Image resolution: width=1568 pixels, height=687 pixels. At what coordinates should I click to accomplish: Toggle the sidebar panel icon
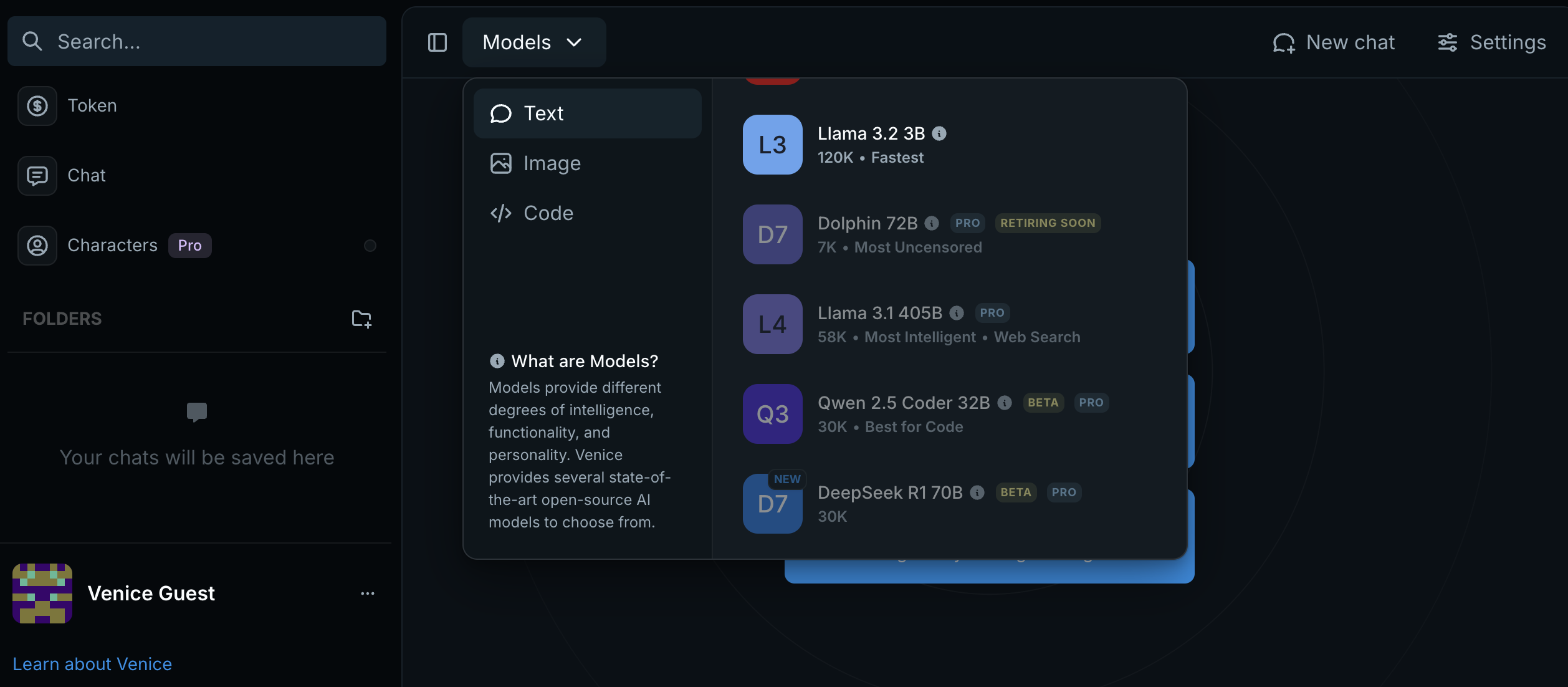click(437, 42)
